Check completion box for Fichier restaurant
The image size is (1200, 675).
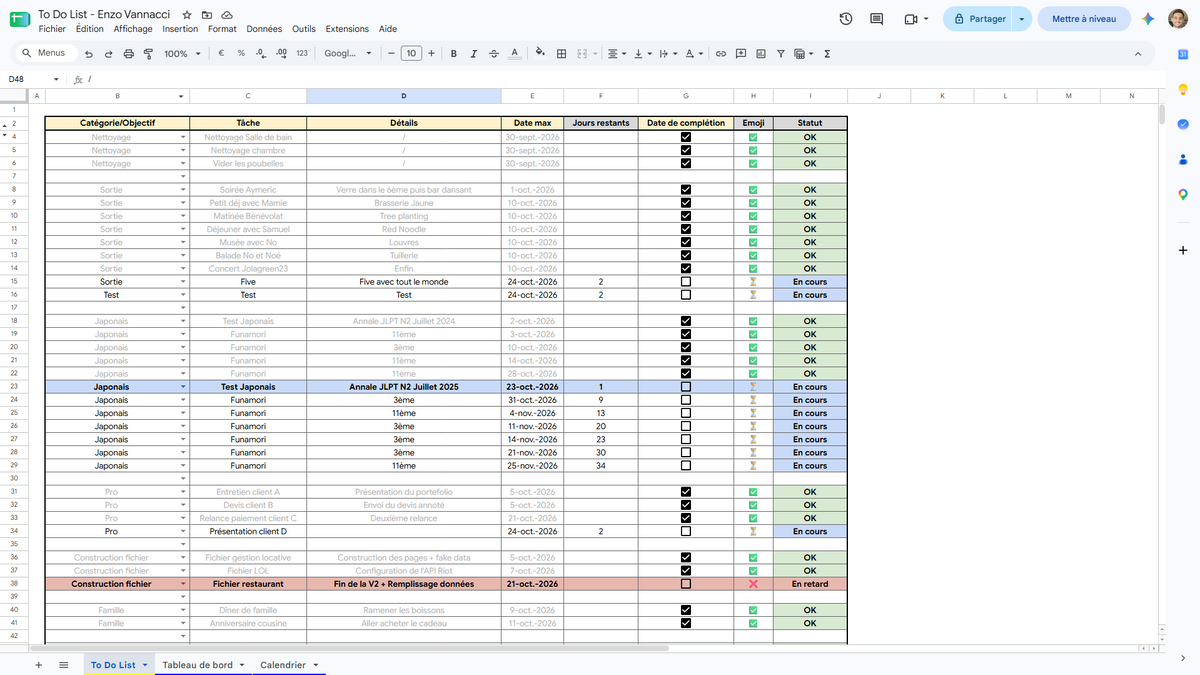click(686, 584)
